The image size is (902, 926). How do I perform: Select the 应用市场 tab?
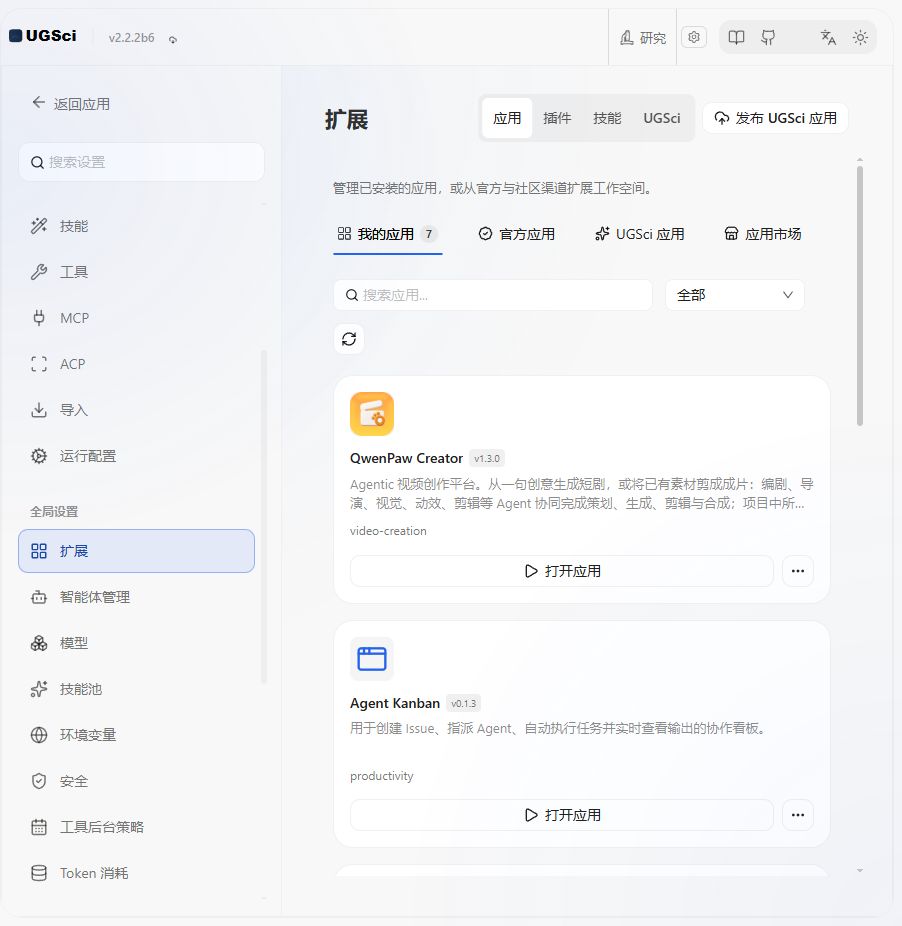(x=763, y=234)
